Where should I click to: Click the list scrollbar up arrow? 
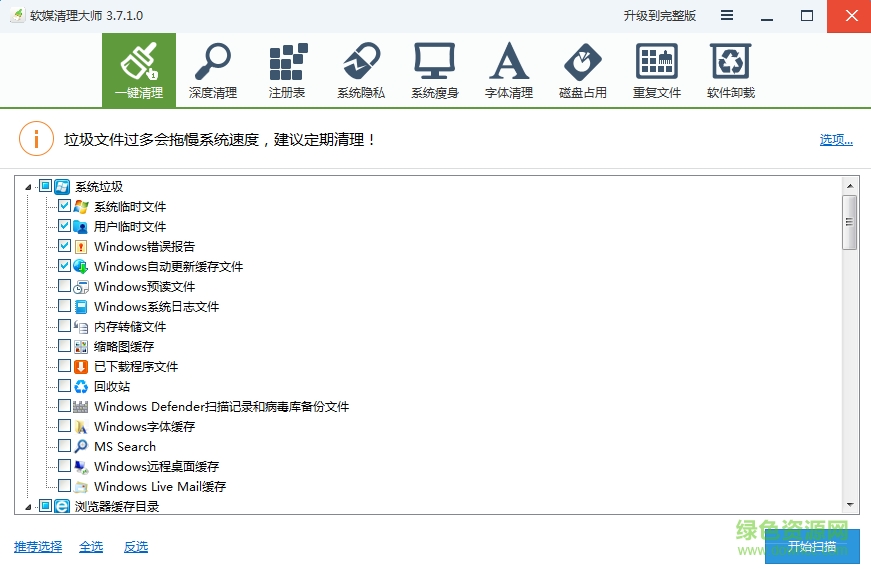pos(850,186)
